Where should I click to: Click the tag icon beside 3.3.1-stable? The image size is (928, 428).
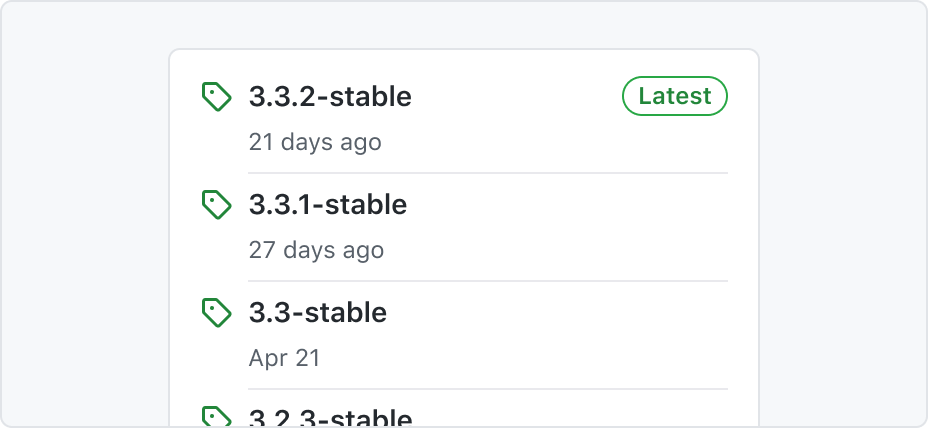(x=217, y=205)
